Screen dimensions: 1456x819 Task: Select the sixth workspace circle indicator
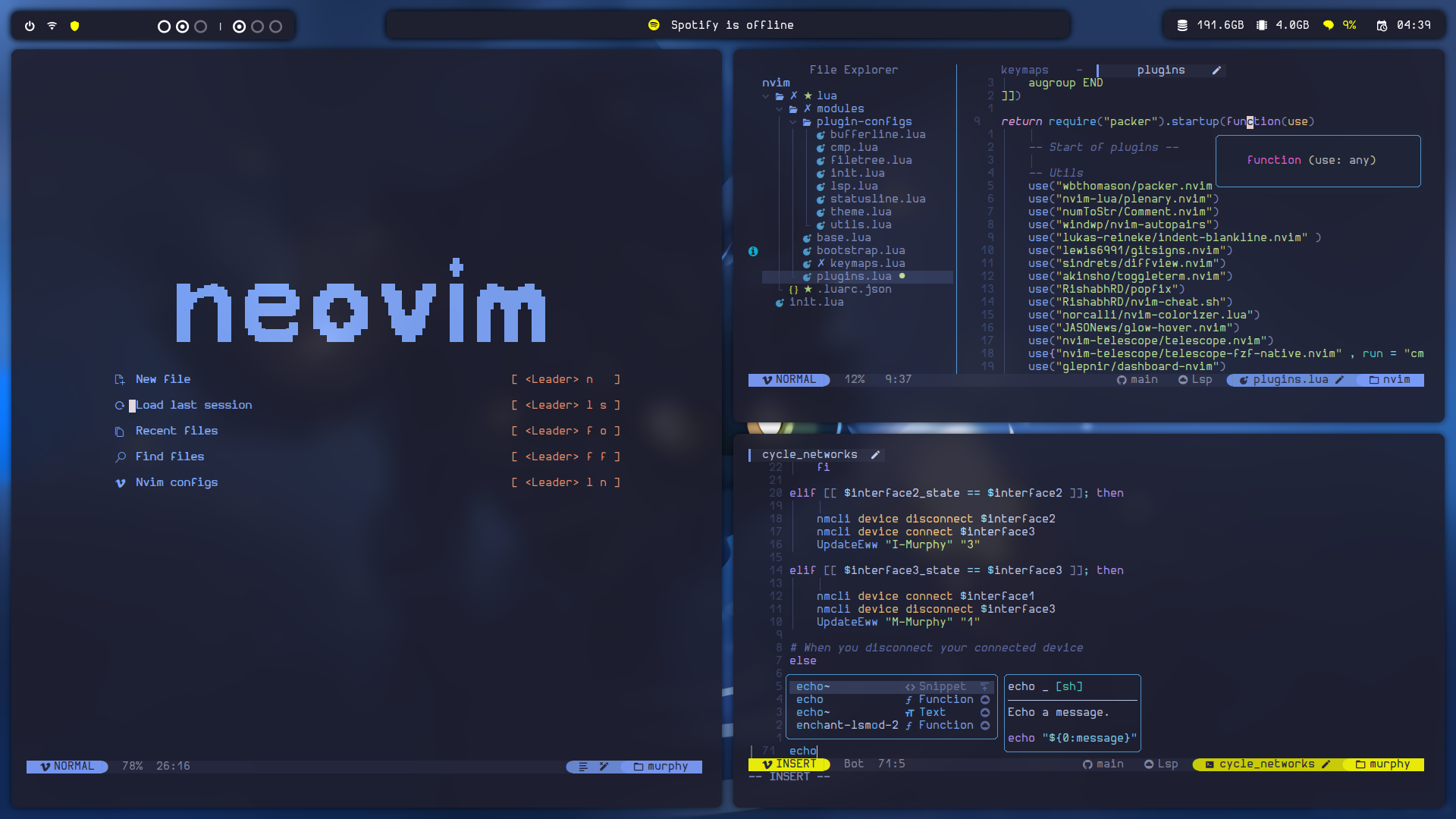275,27
